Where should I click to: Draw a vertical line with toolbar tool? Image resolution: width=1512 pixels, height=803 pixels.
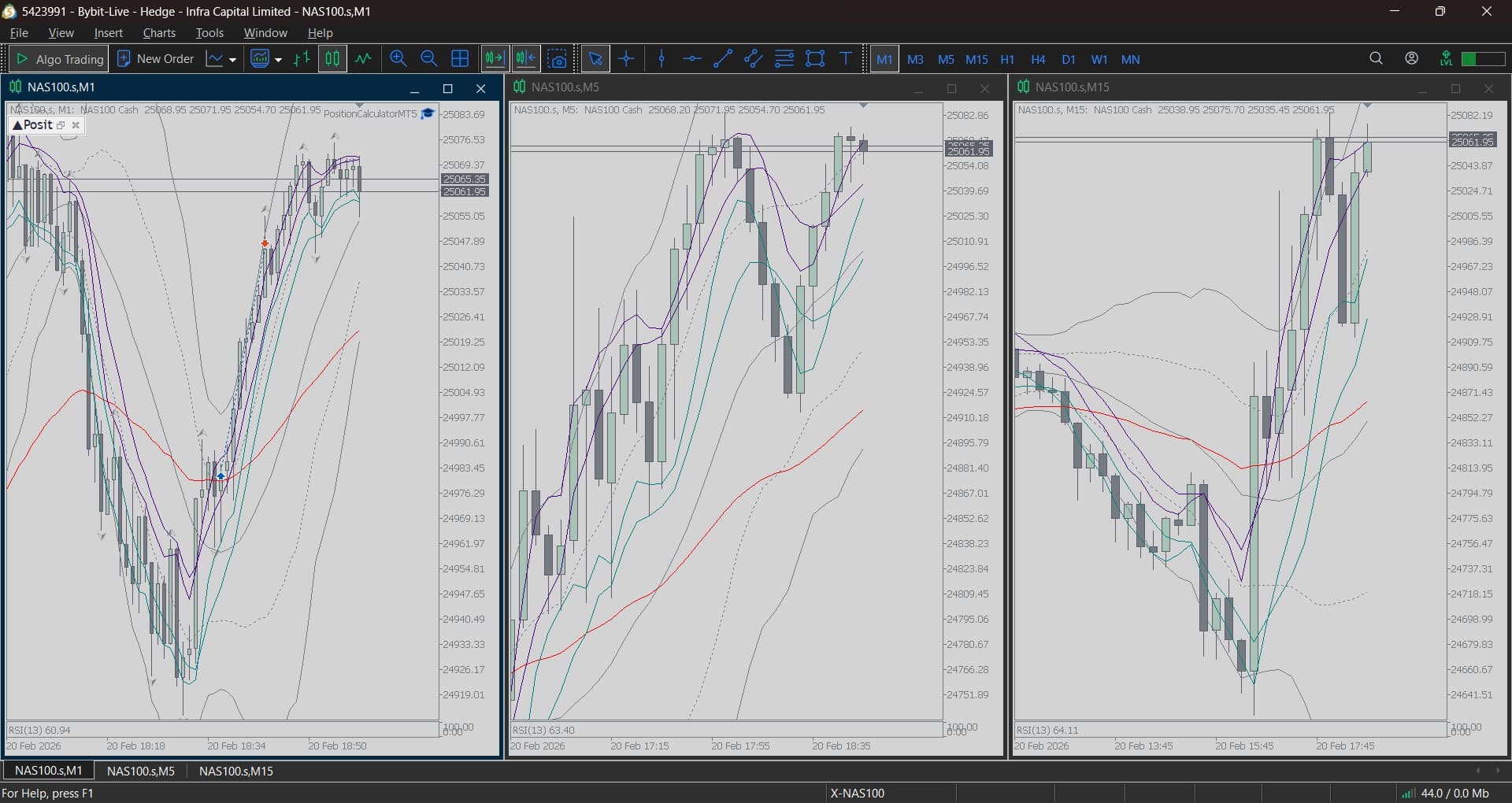pos(661,59)
